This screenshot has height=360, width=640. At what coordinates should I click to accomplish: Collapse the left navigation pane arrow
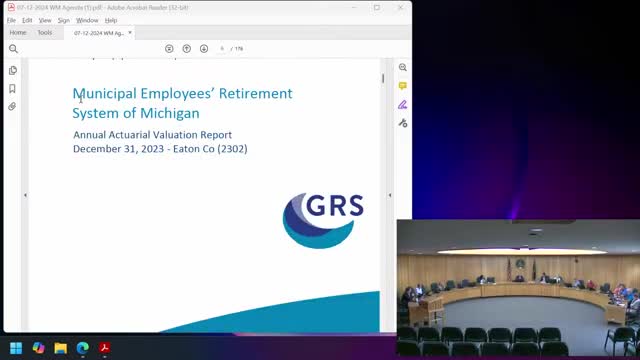point(25,196)
